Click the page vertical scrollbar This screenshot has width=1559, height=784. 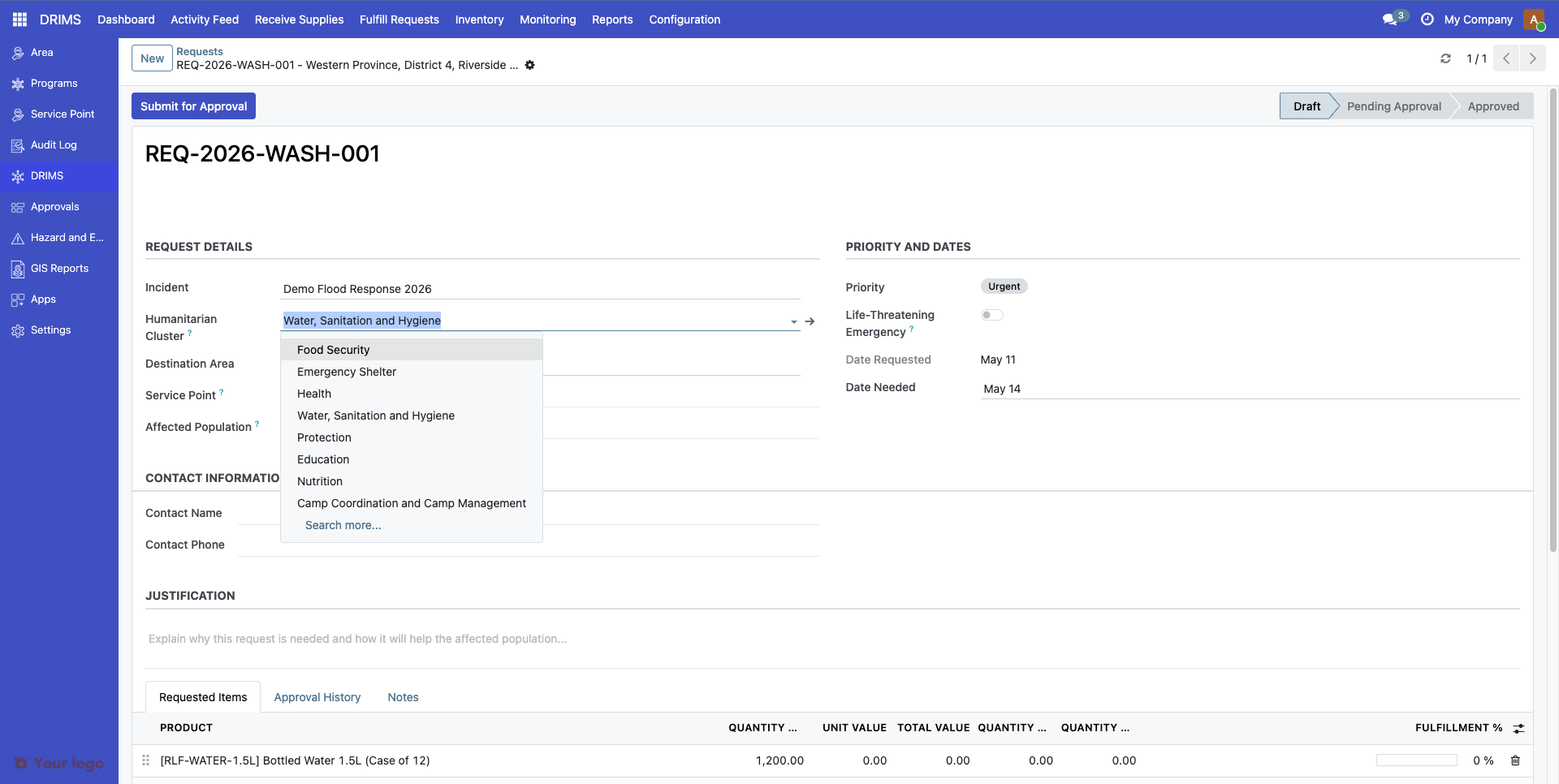(x=1553, y=321)
